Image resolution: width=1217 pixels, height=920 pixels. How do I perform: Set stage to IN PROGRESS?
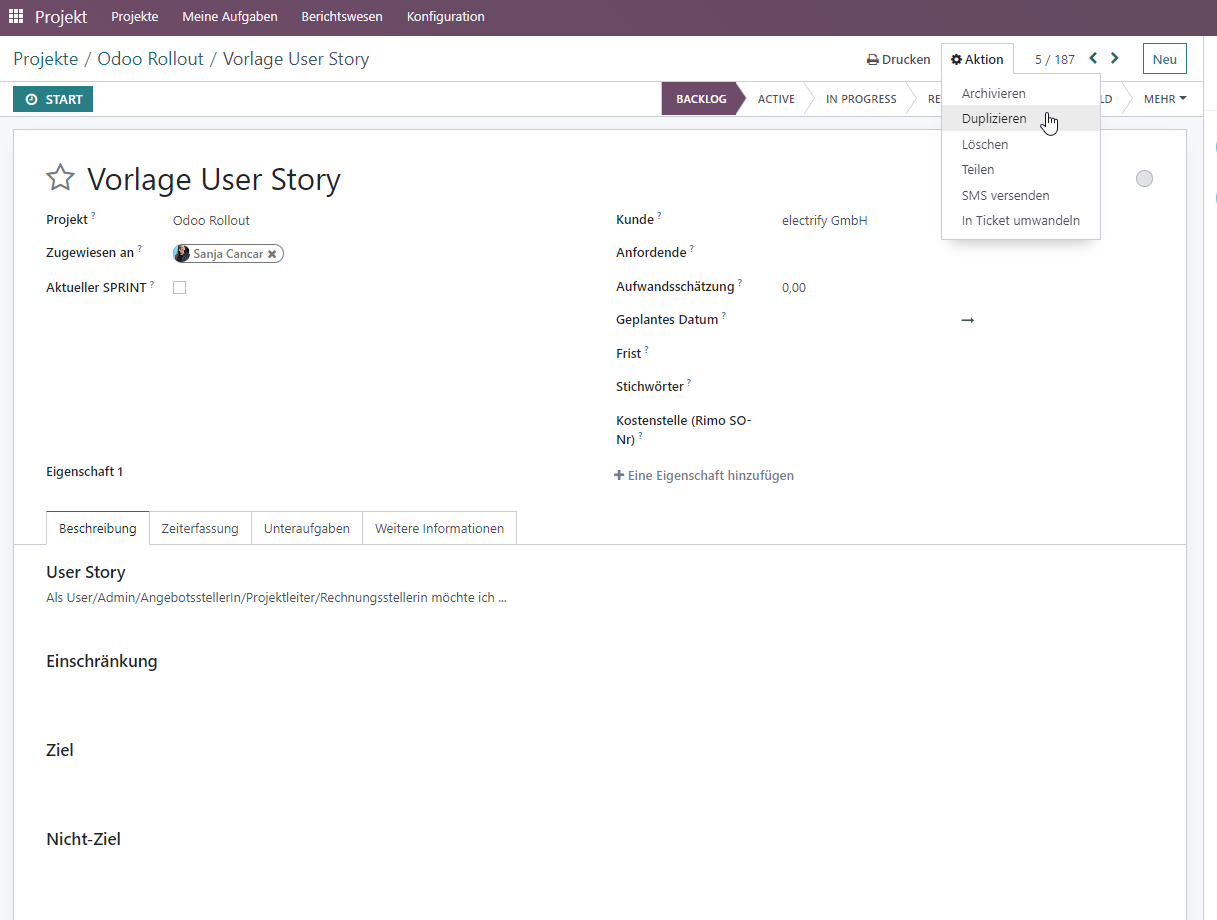pyautogui.click(x=861, y=99)
